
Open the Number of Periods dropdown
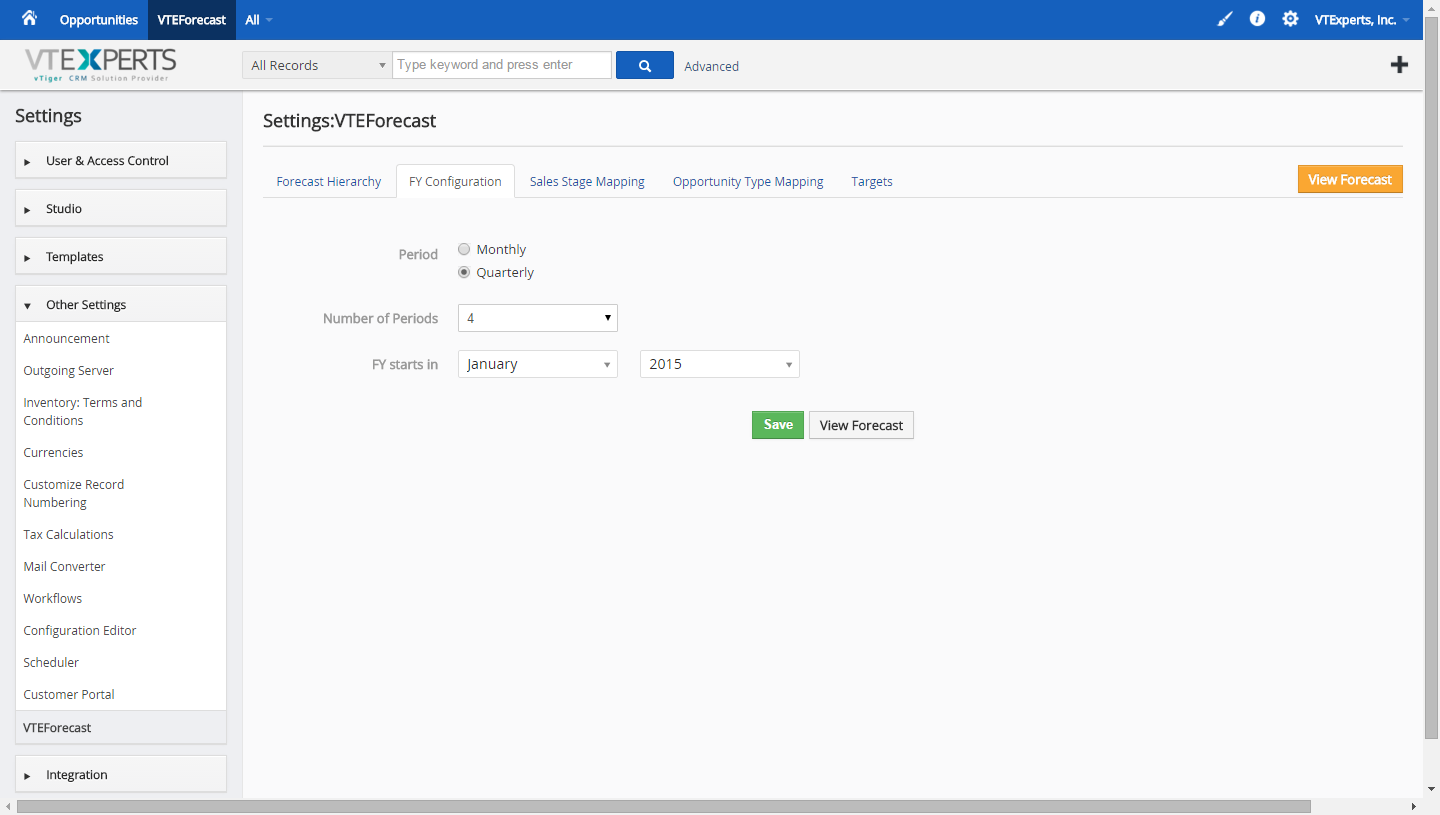(538, 318)
